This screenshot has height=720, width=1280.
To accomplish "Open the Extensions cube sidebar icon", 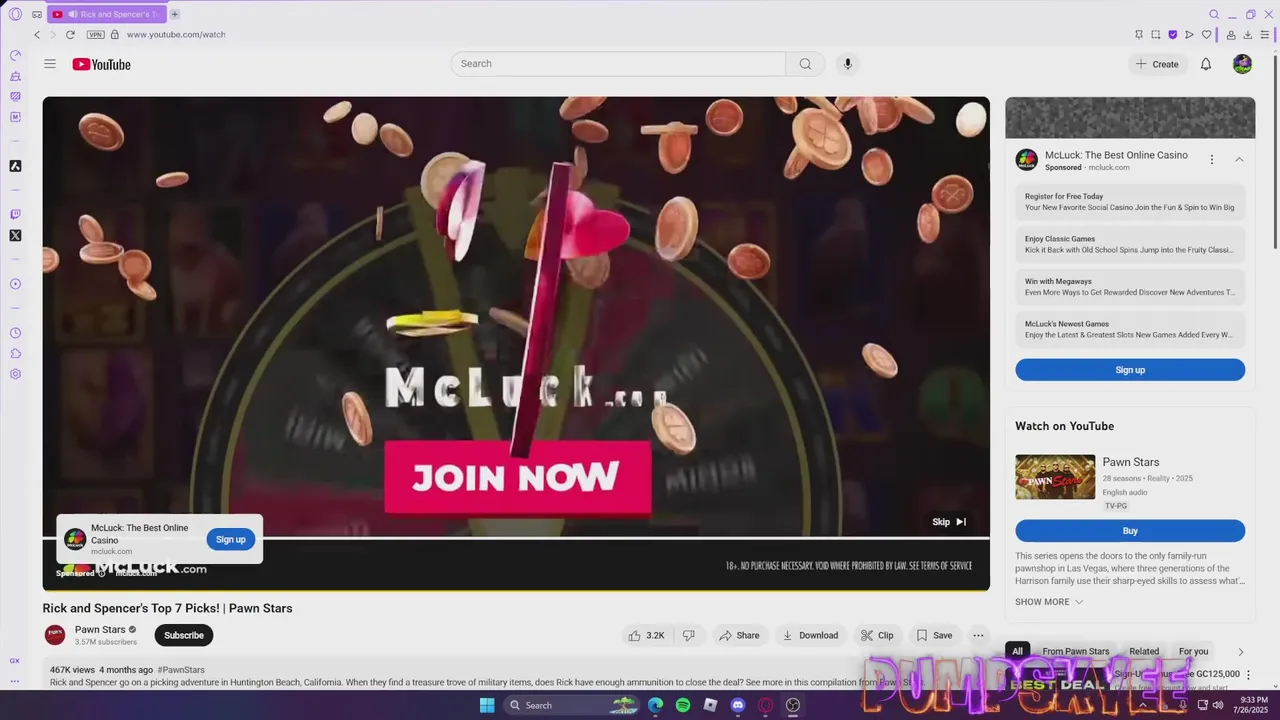I will [15, 353].
